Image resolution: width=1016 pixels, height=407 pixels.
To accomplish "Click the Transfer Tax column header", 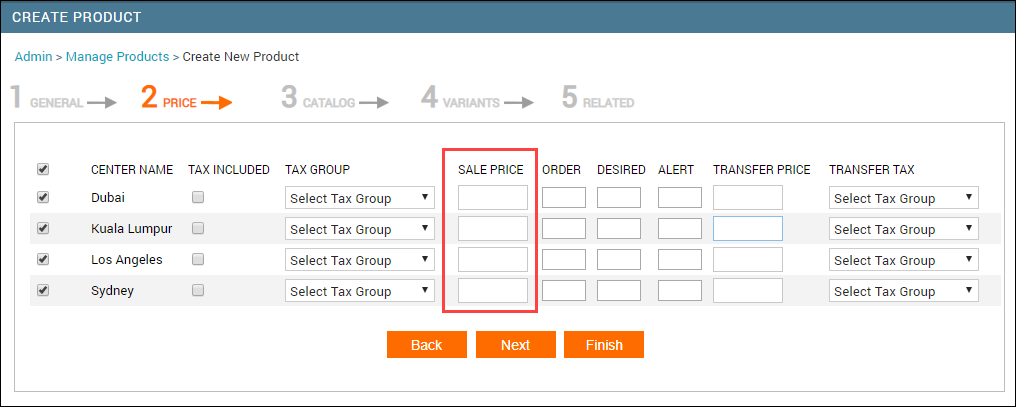I will (x=872, y=170).
